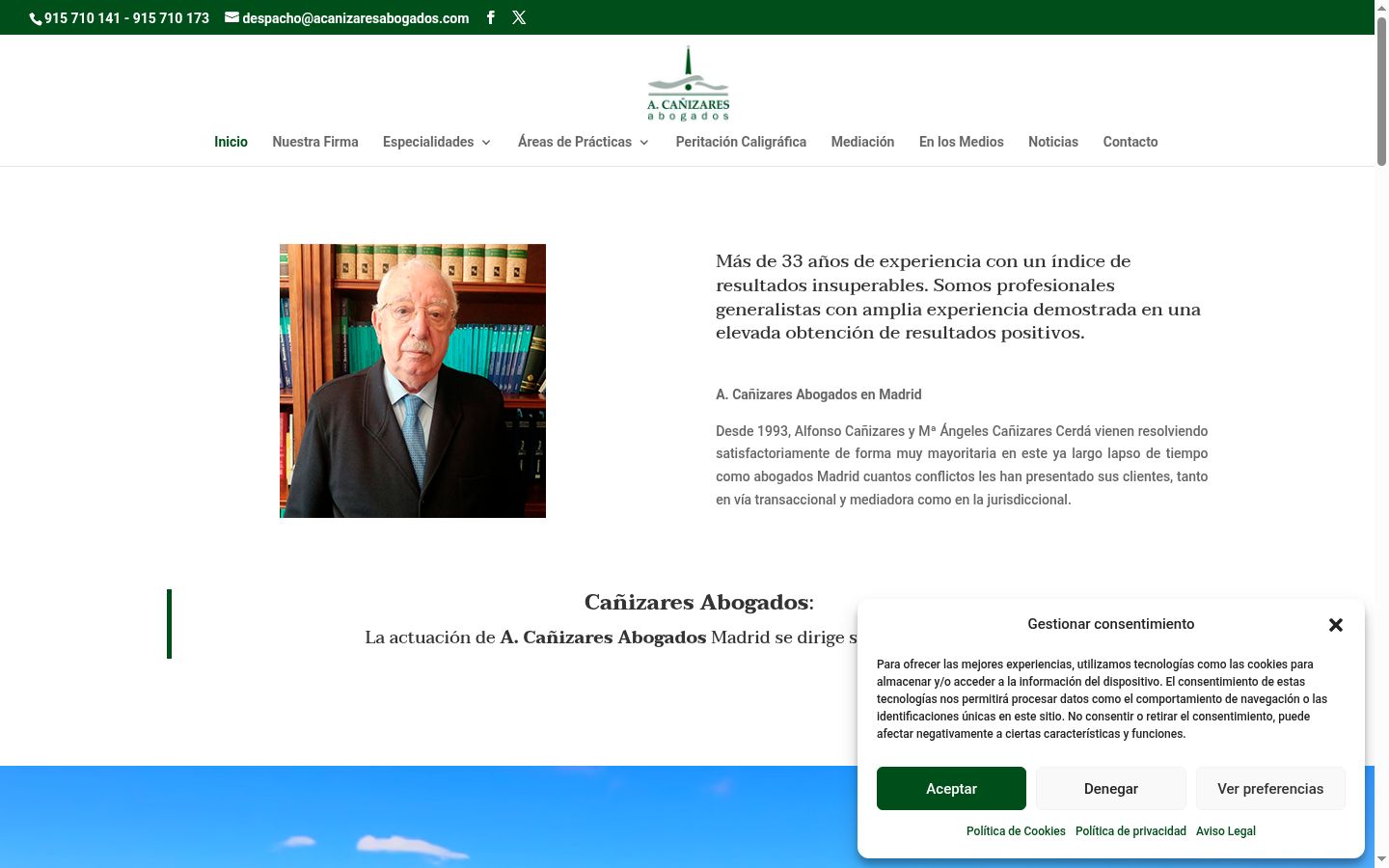This screenshot has height=868, width=1389.
Task: Open the Facebook icon in top bar
Action: point(490,17)
